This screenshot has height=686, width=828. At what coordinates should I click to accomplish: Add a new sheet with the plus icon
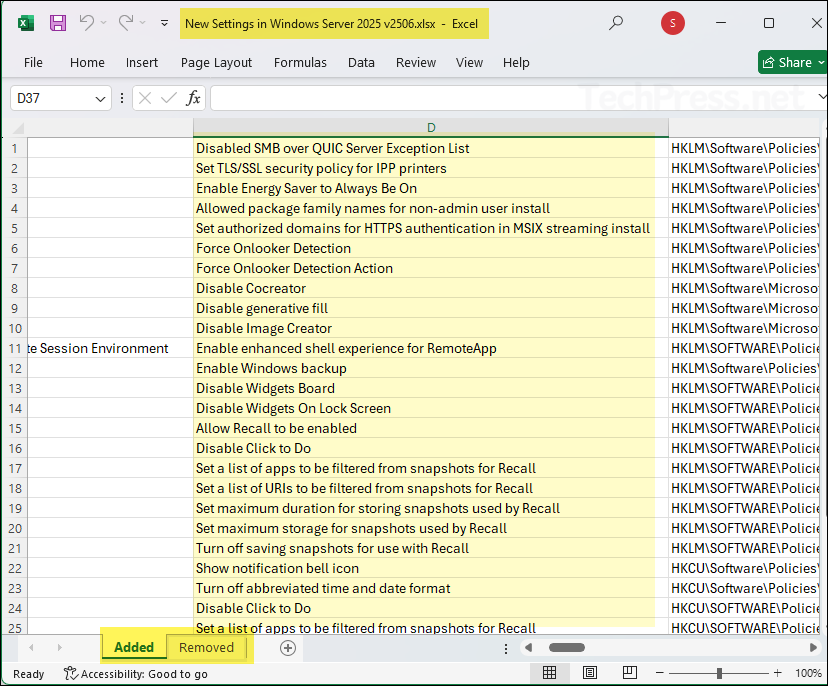click(288, 648)
